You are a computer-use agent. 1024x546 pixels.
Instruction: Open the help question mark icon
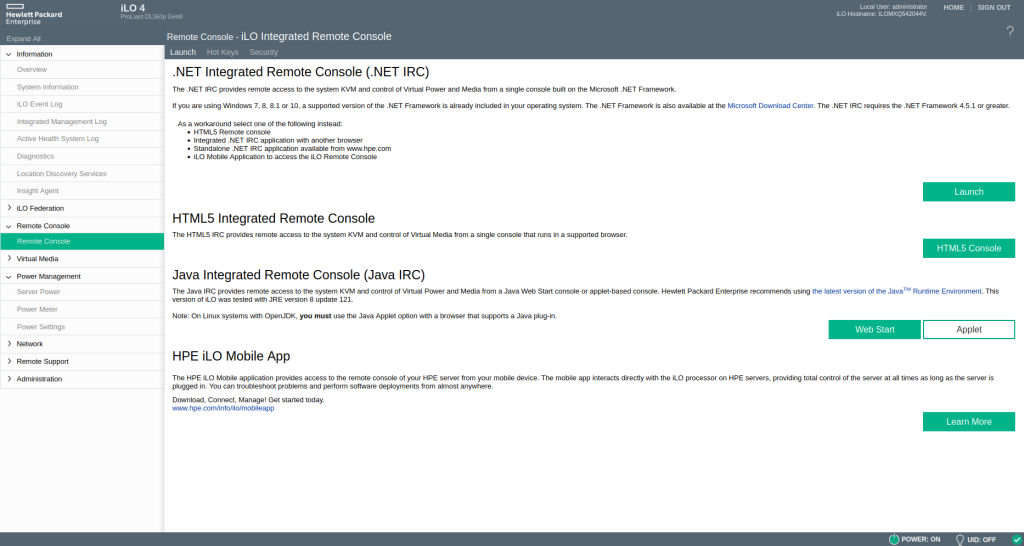coord(1010,32)
